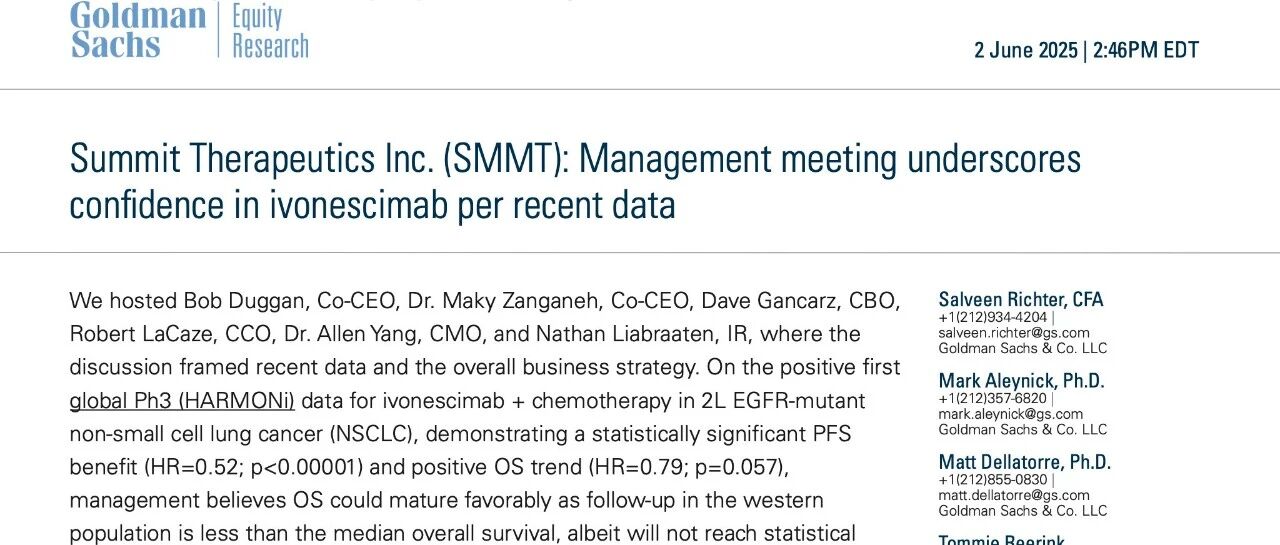
Task: Click the HR=0.79 OS trend text
Action: pyautogui.click(x=631, y=468)
